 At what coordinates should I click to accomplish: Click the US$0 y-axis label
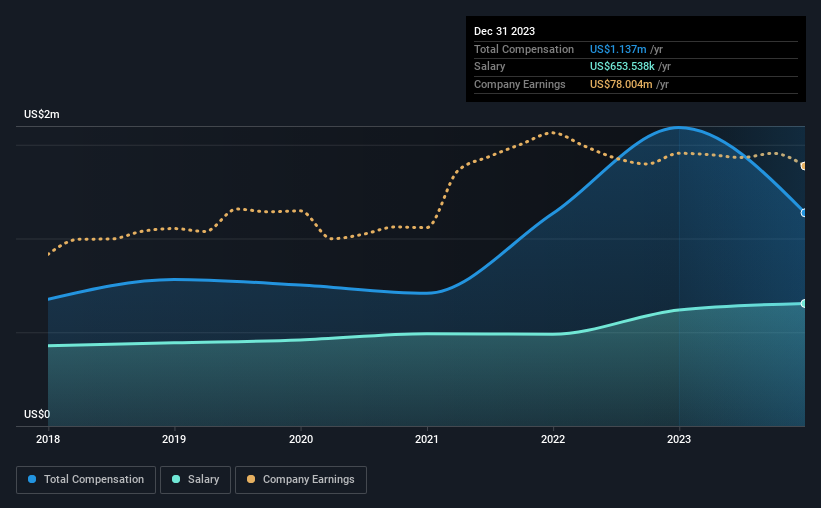[37, 414]
